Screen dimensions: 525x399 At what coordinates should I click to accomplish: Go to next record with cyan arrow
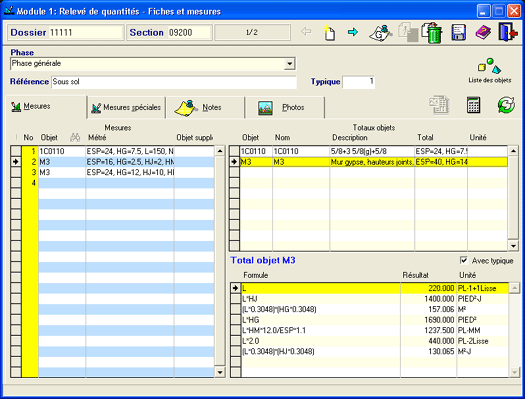tap(353, 32)
